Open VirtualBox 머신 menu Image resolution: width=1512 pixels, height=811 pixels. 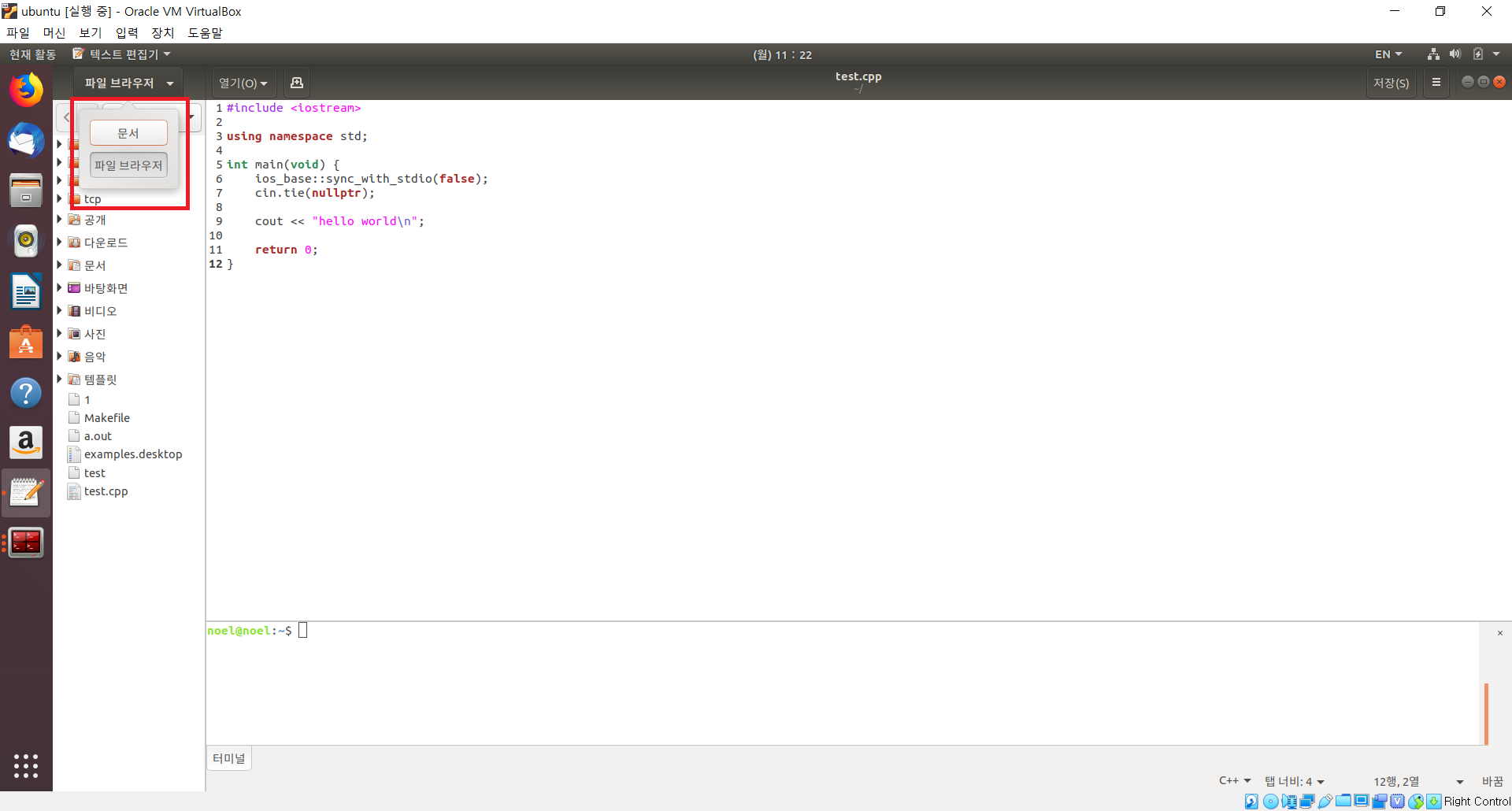coord(54,33)
